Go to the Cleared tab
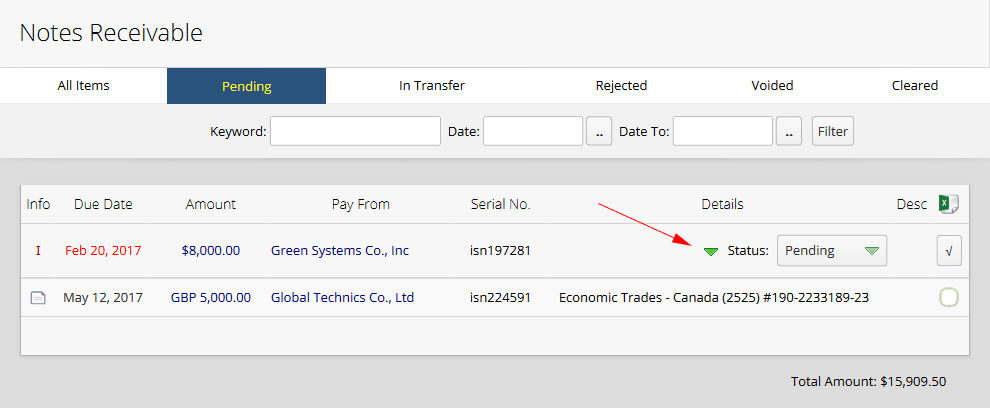Image resolution: width=990 pixels, height=408 pixels. click(914, 86)
